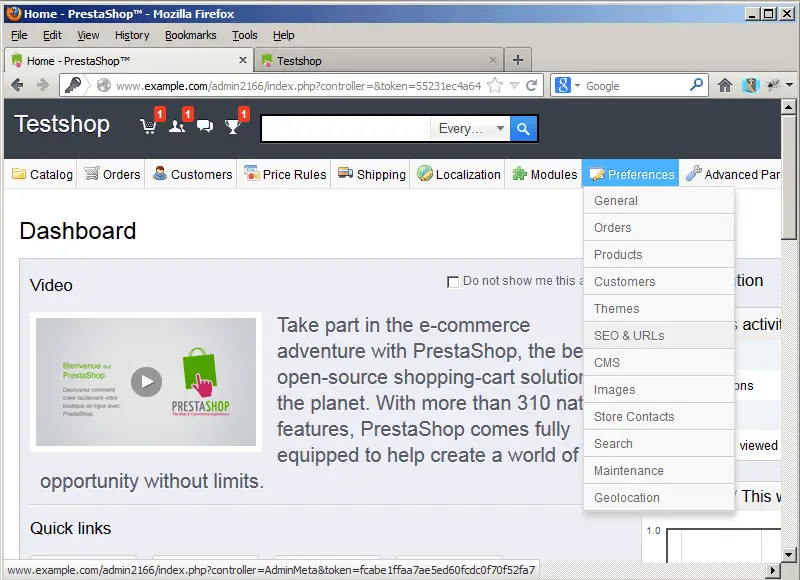Select Themes in Preferences dropdown
Image resolution: width=800 pixels, height=580 pixels.
659,309
